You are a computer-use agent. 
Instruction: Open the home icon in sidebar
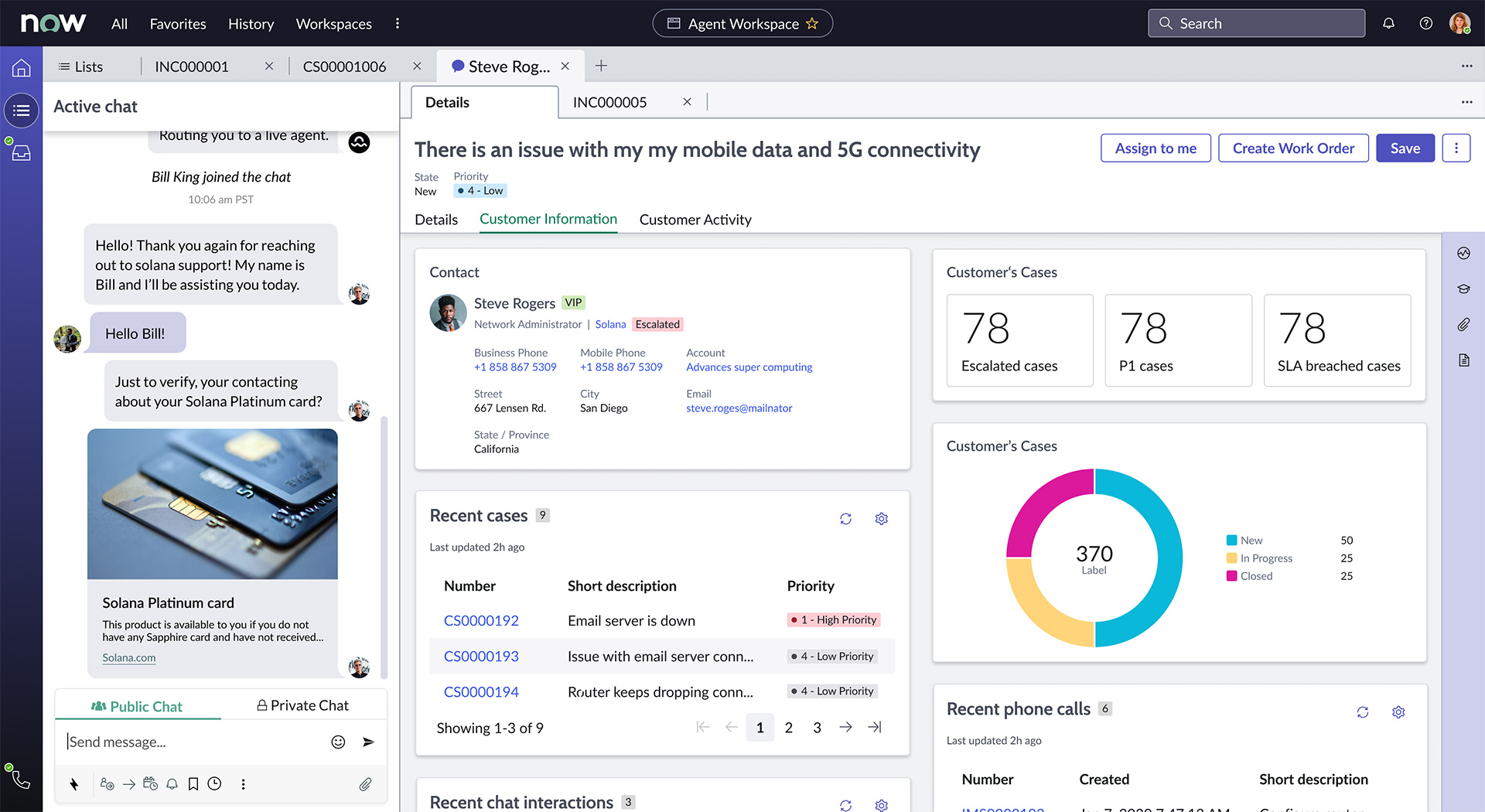[21, 68]
